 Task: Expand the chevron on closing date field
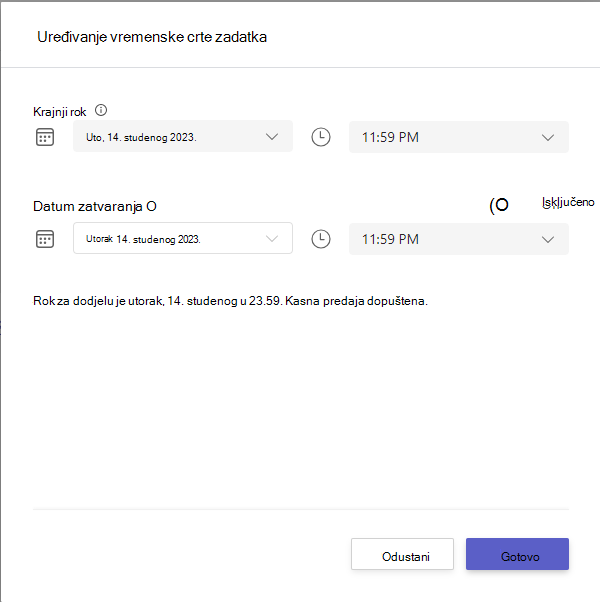(x=272, y=239)
